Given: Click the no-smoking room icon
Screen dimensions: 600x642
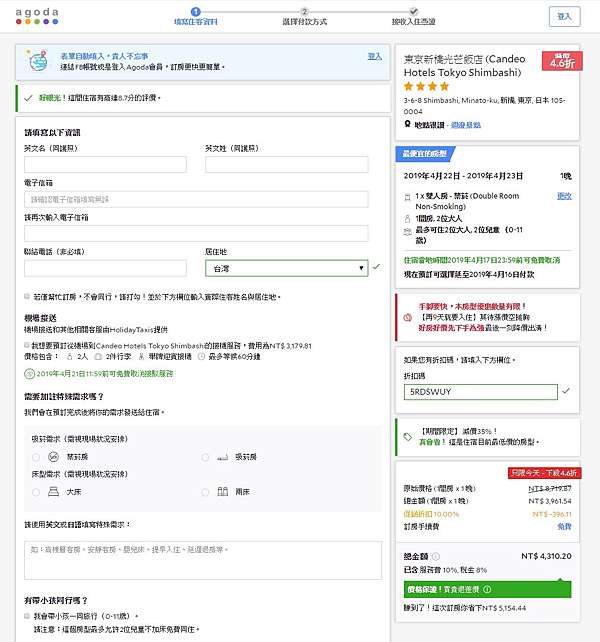Looking at the screenshot, I should (x=54, y=457).
